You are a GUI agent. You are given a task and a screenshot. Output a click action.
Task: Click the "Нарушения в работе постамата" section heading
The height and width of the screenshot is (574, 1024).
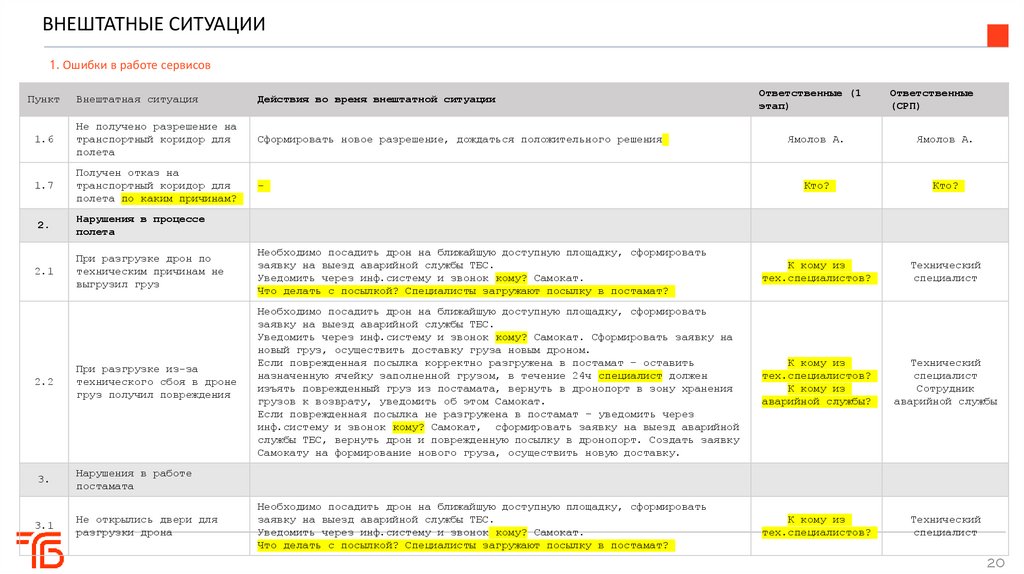tap(134, 479)
